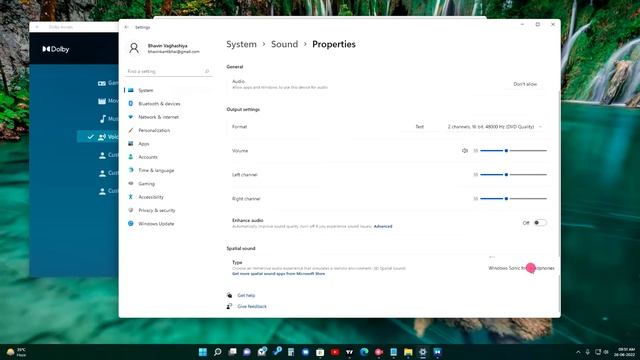Click the Give feedback icon
Image resolution: width=640 pixels, height=360 pixels.
(x=229, y=307)
